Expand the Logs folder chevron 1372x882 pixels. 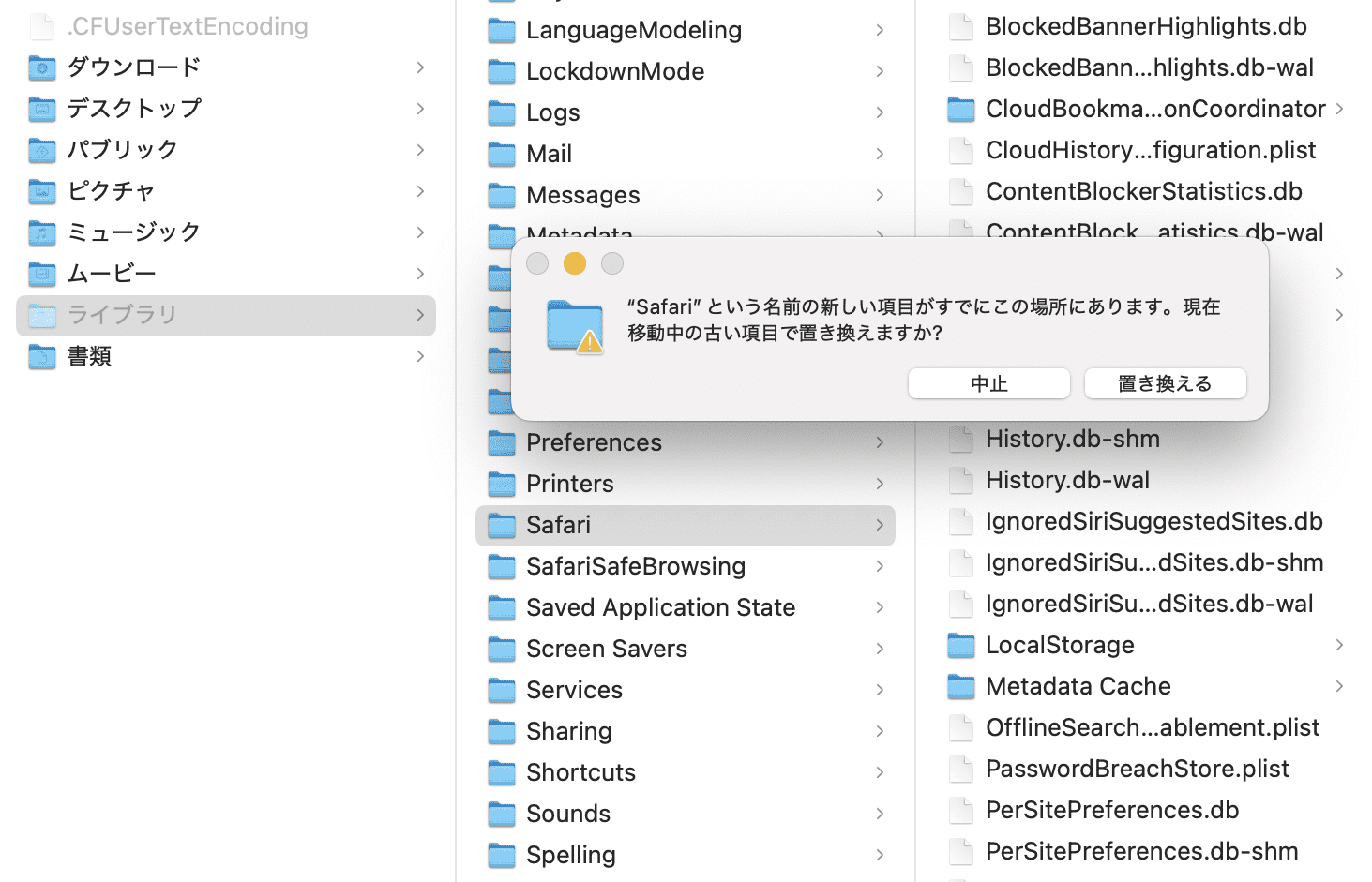(x=880, y=112)
